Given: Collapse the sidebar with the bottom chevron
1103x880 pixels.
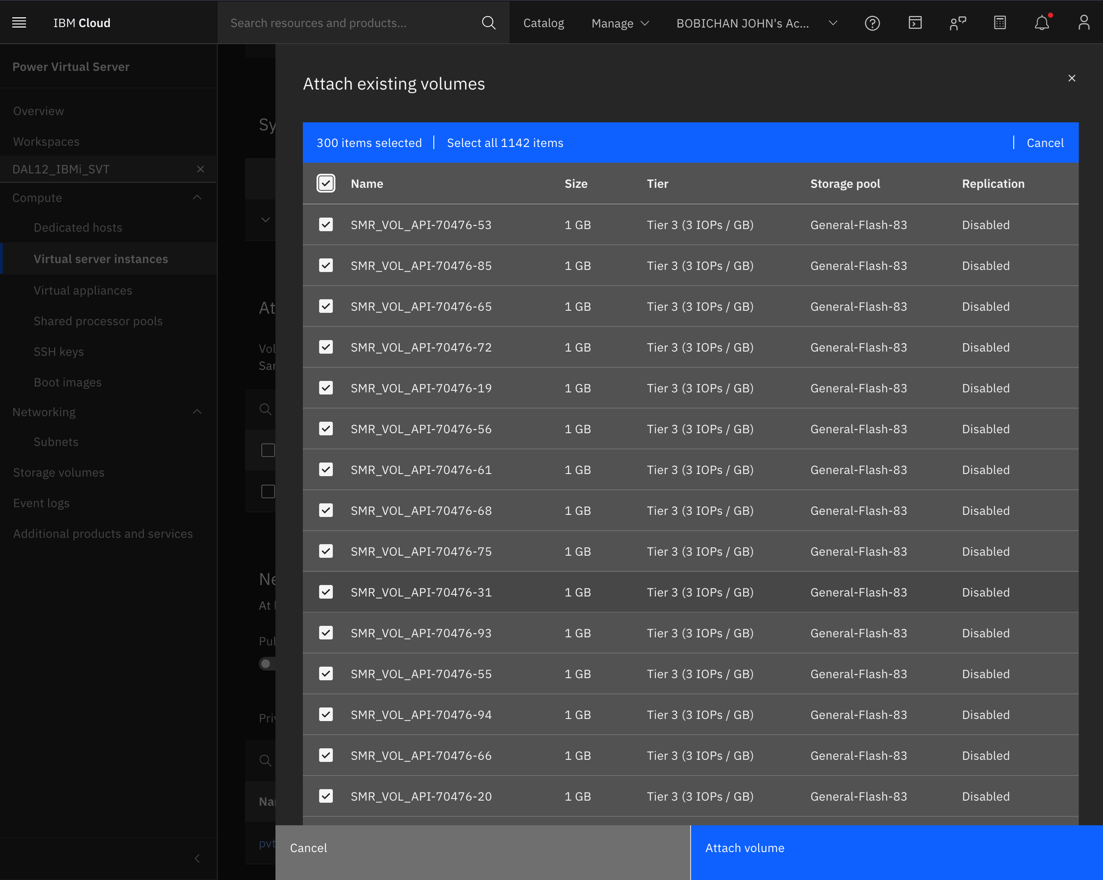Looking at the screenshot, I should click(x=196, y=858).
